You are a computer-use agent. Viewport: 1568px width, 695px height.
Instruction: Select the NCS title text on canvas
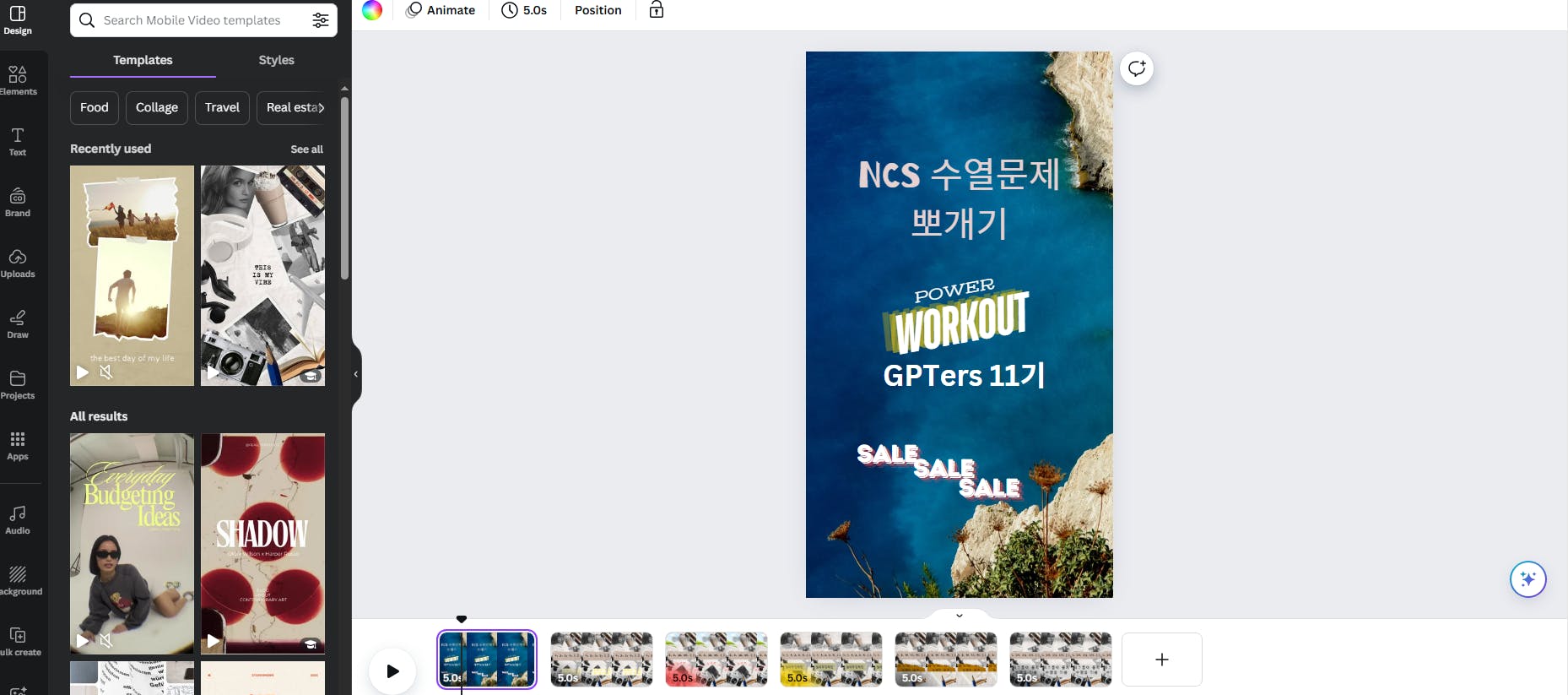click(x=959, y=175)
